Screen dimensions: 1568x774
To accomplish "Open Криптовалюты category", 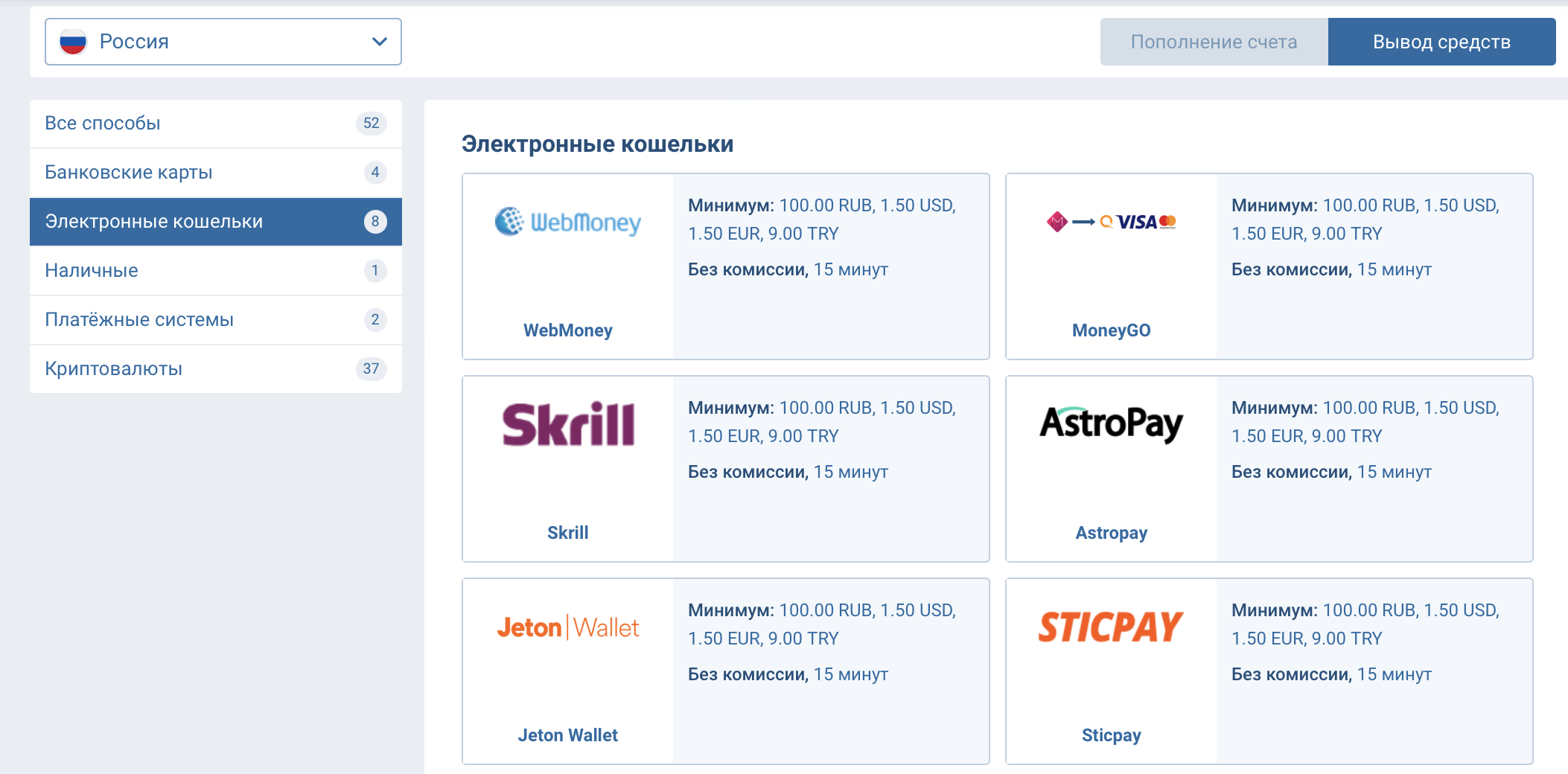I will (x=114, y=369).
